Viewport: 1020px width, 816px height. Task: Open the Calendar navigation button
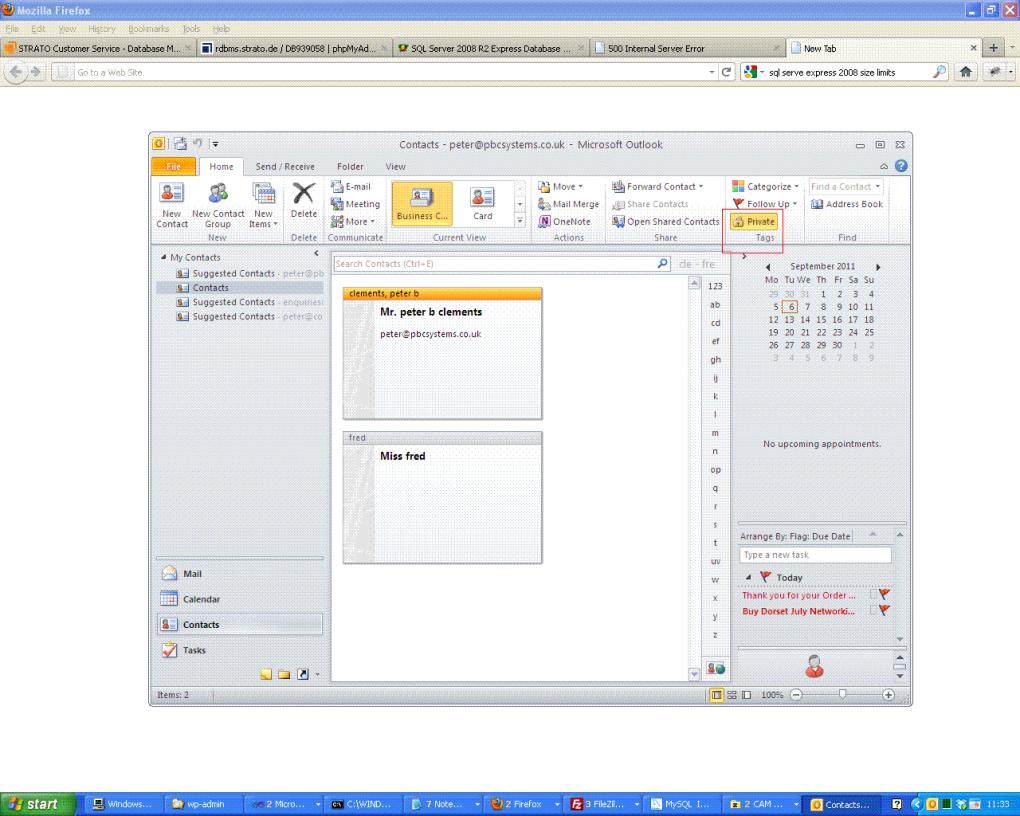pyautogui.click(x=239, y=599)
